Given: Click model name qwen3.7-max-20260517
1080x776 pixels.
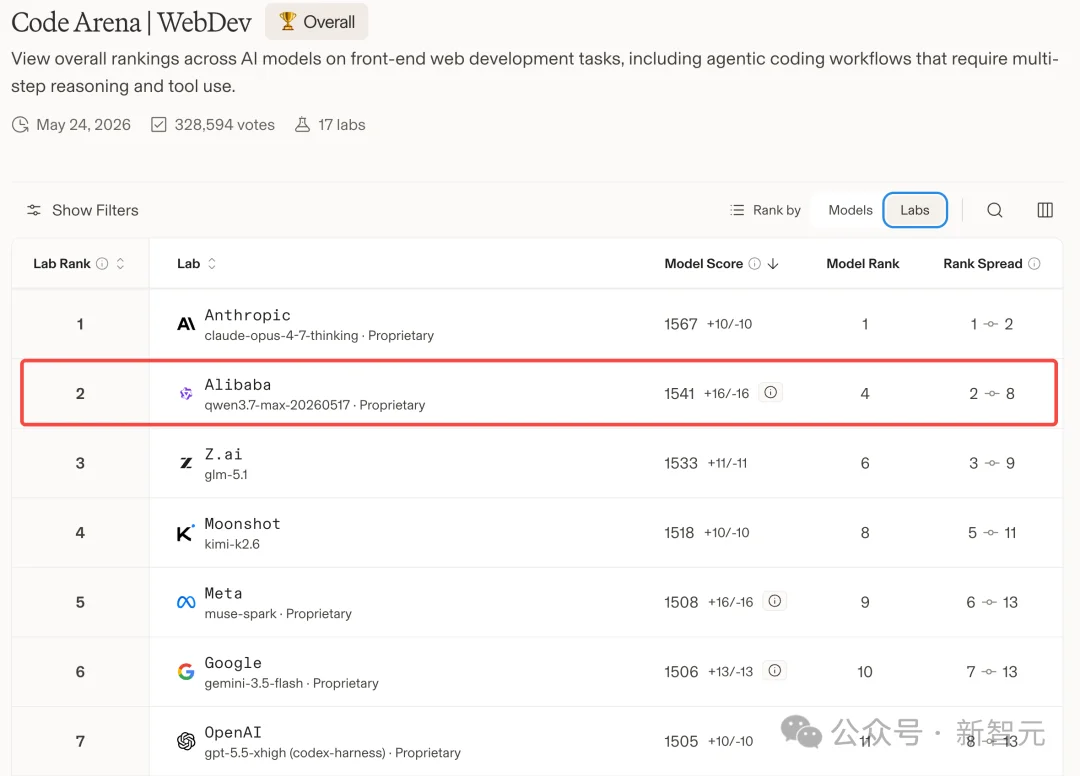Looking at the screenshot, I should [x=277, y=405].
